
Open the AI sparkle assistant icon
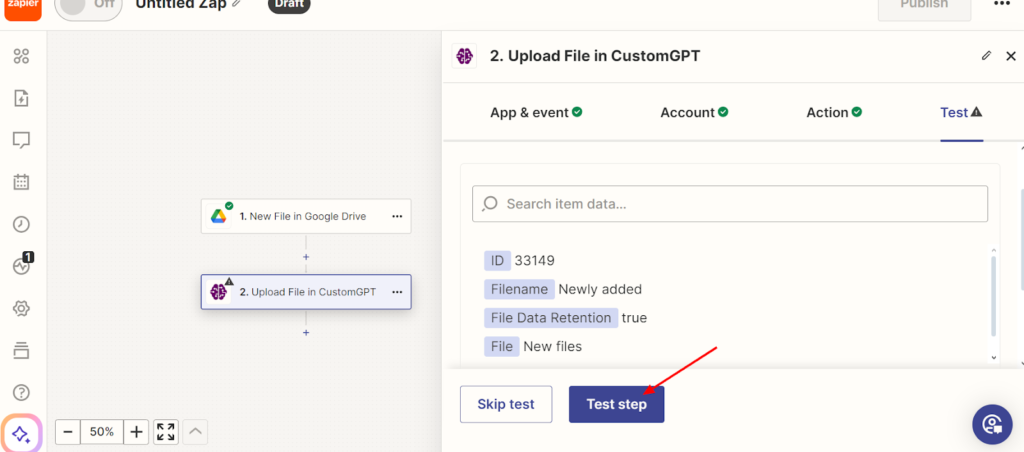click(21, 434)
